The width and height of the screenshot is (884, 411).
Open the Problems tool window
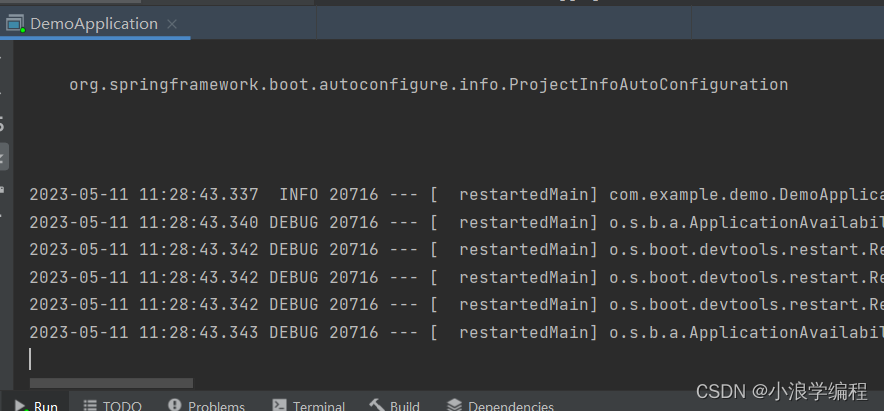[206, 405]
